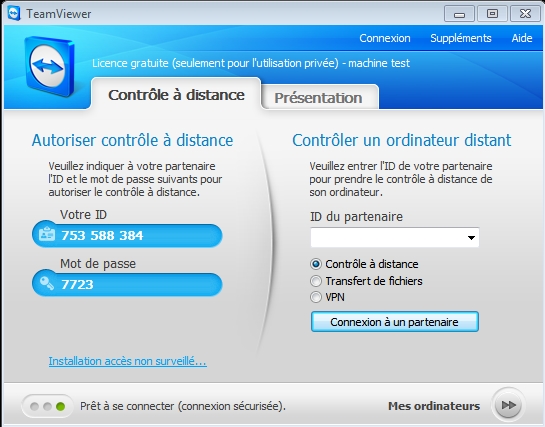Maximize the TeamViewer window

coord(492,14)
